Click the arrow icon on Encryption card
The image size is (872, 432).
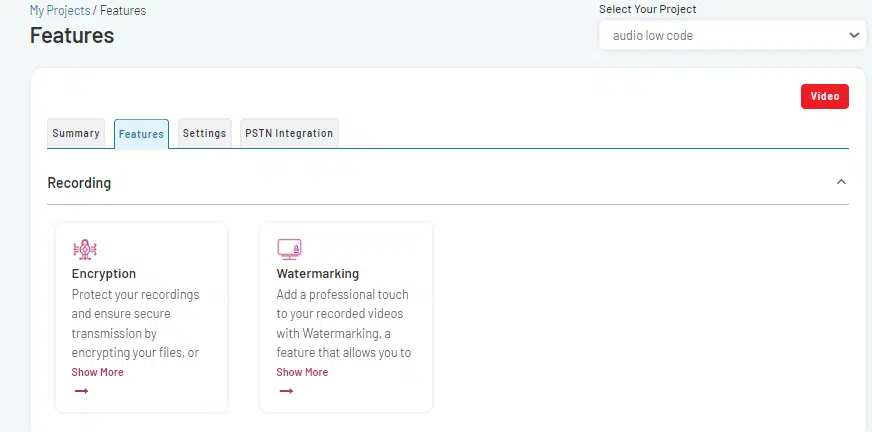81,391
